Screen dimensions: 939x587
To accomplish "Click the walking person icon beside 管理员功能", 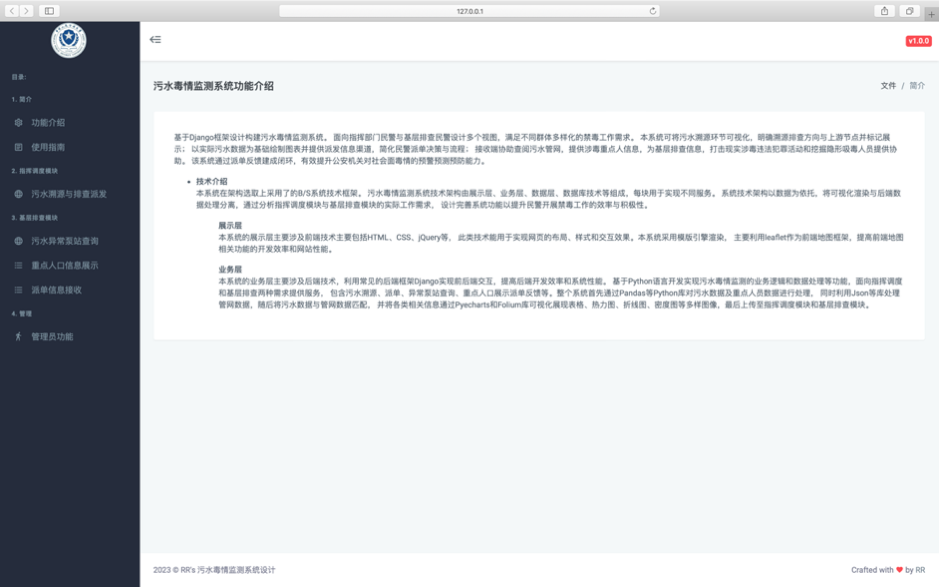I will [18, 337].
